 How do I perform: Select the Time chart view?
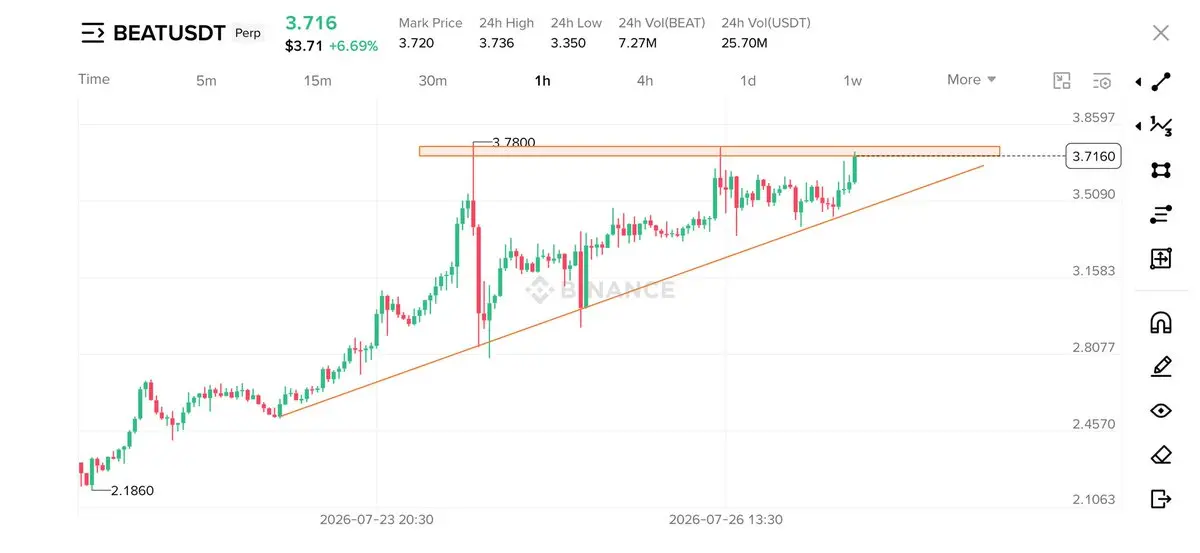[94, 79]
